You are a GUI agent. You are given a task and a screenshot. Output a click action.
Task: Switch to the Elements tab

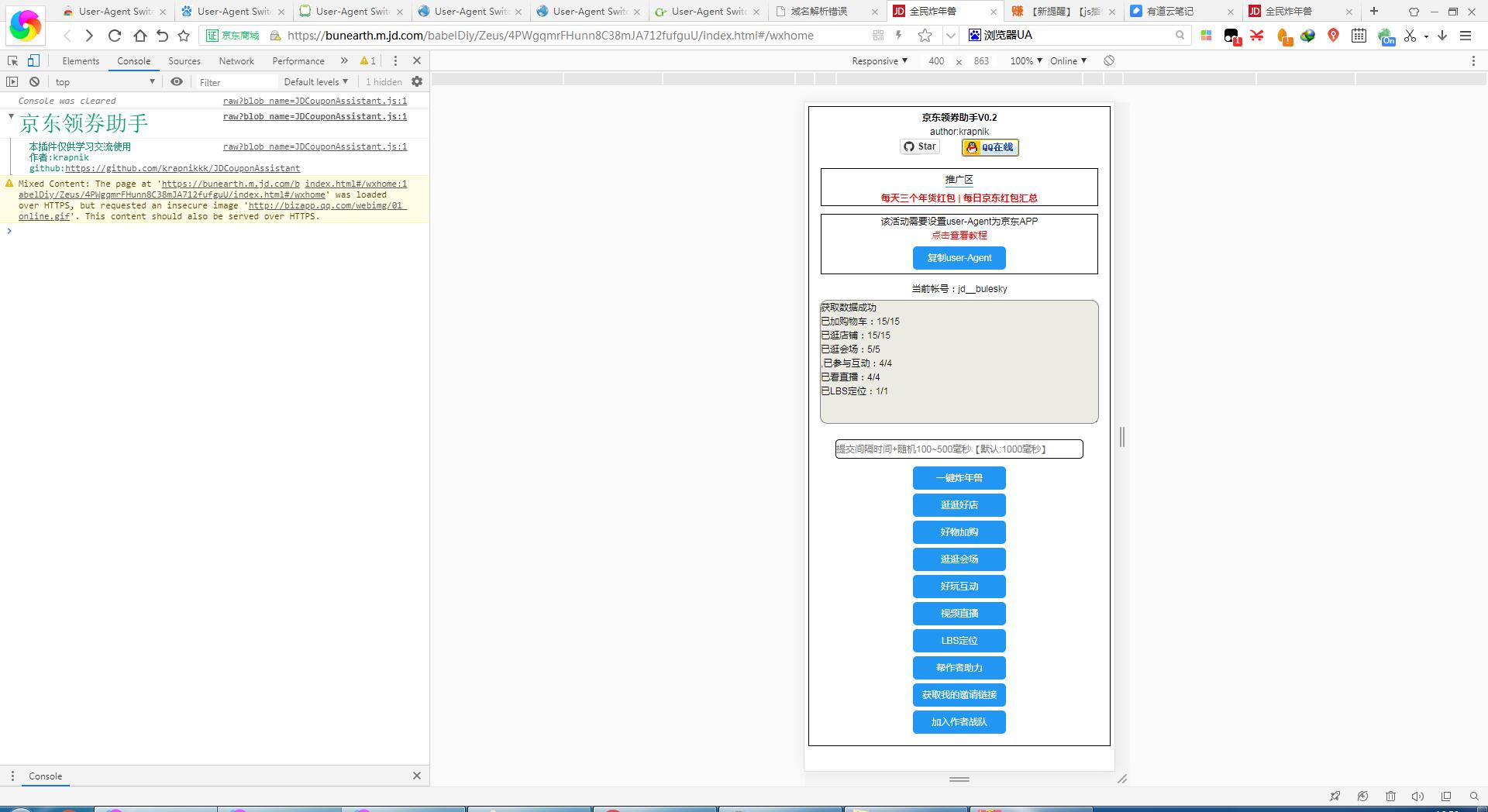tap(81, 60)
